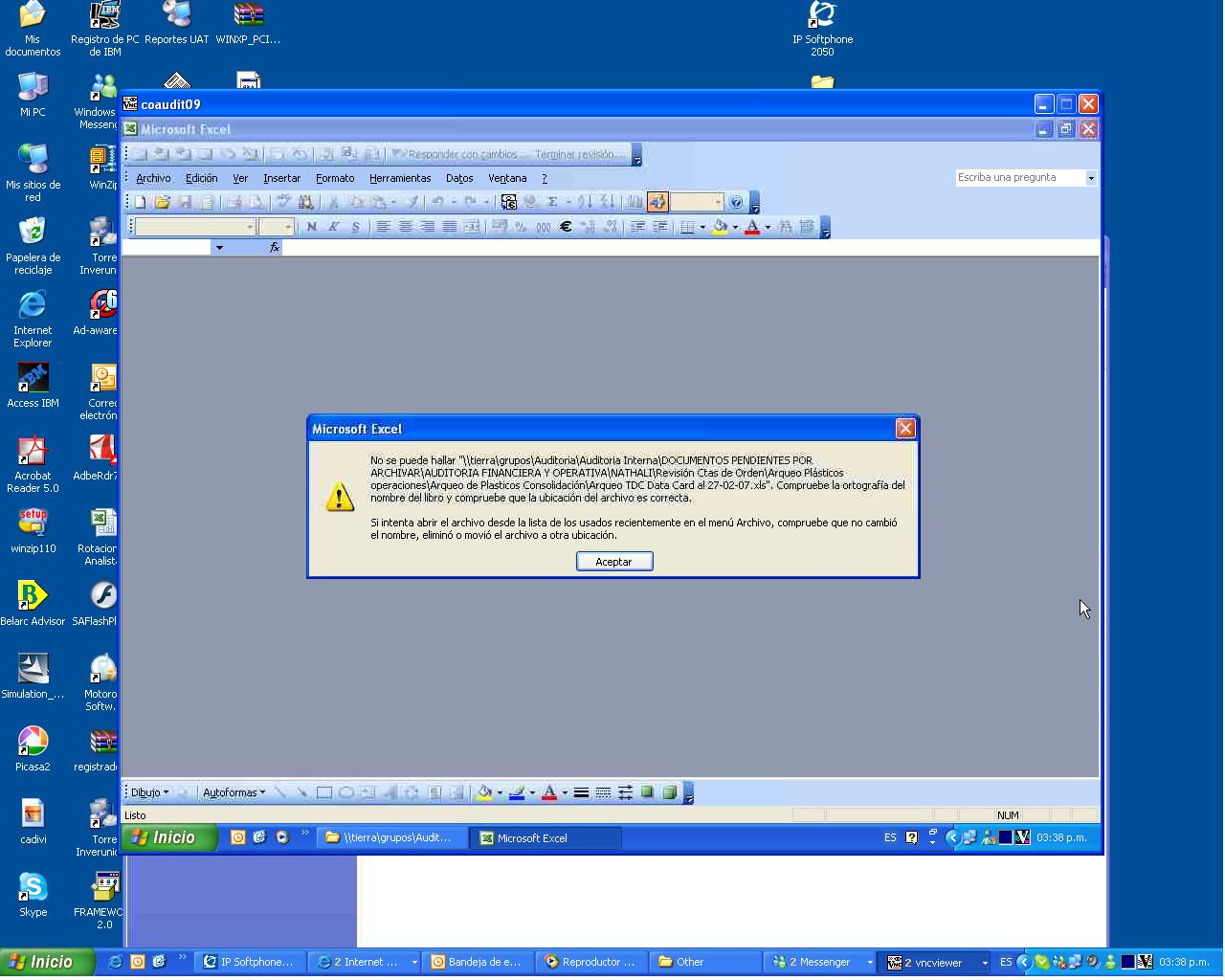Click the Undo arrow icon
Viewport: 1225px width, 980px height.
[x=437, y=202]
